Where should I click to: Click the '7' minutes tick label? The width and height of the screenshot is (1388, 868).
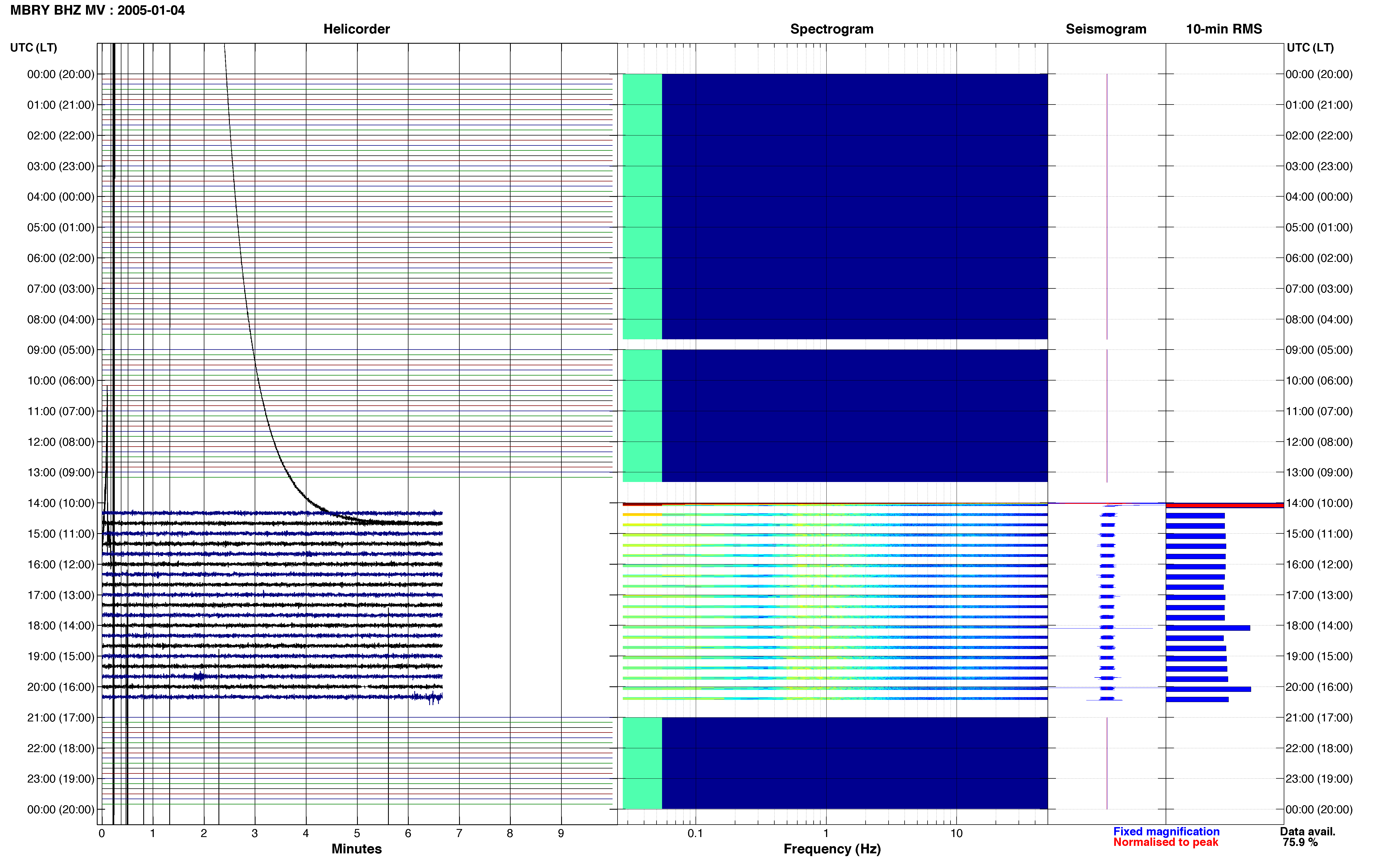(459, 833)
